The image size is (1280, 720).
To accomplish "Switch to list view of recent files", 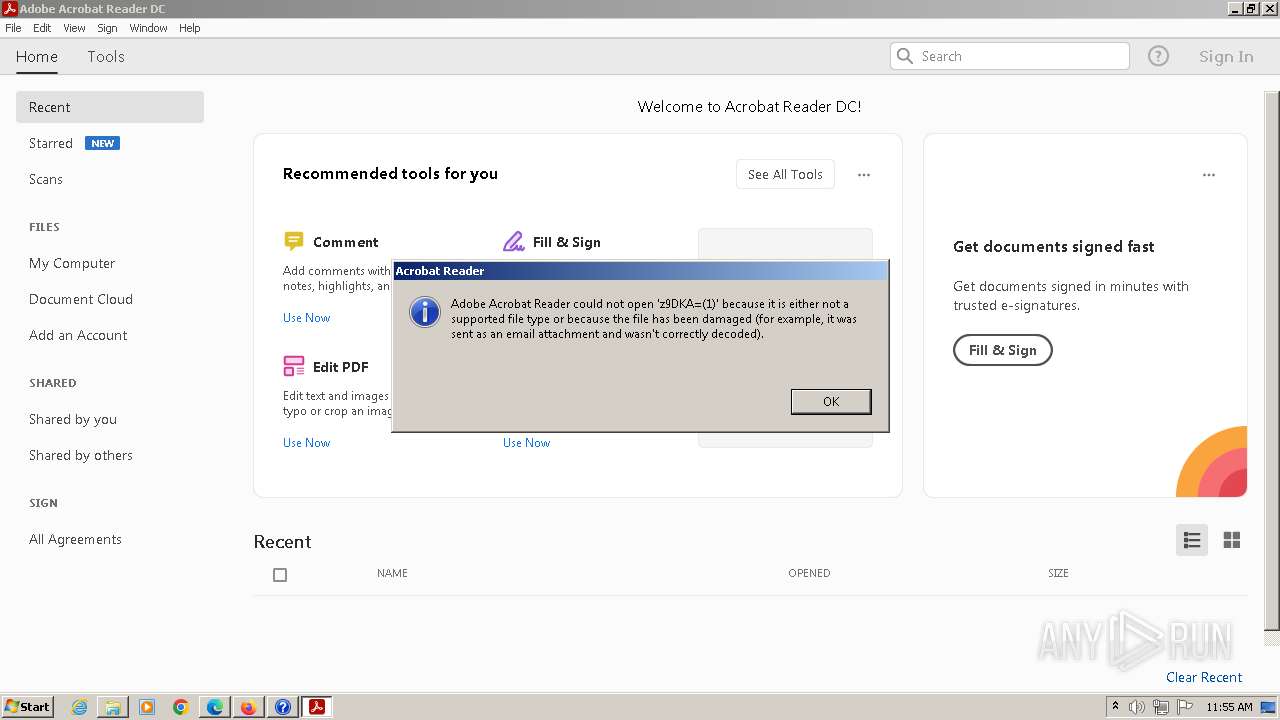I will [1192, 540].
